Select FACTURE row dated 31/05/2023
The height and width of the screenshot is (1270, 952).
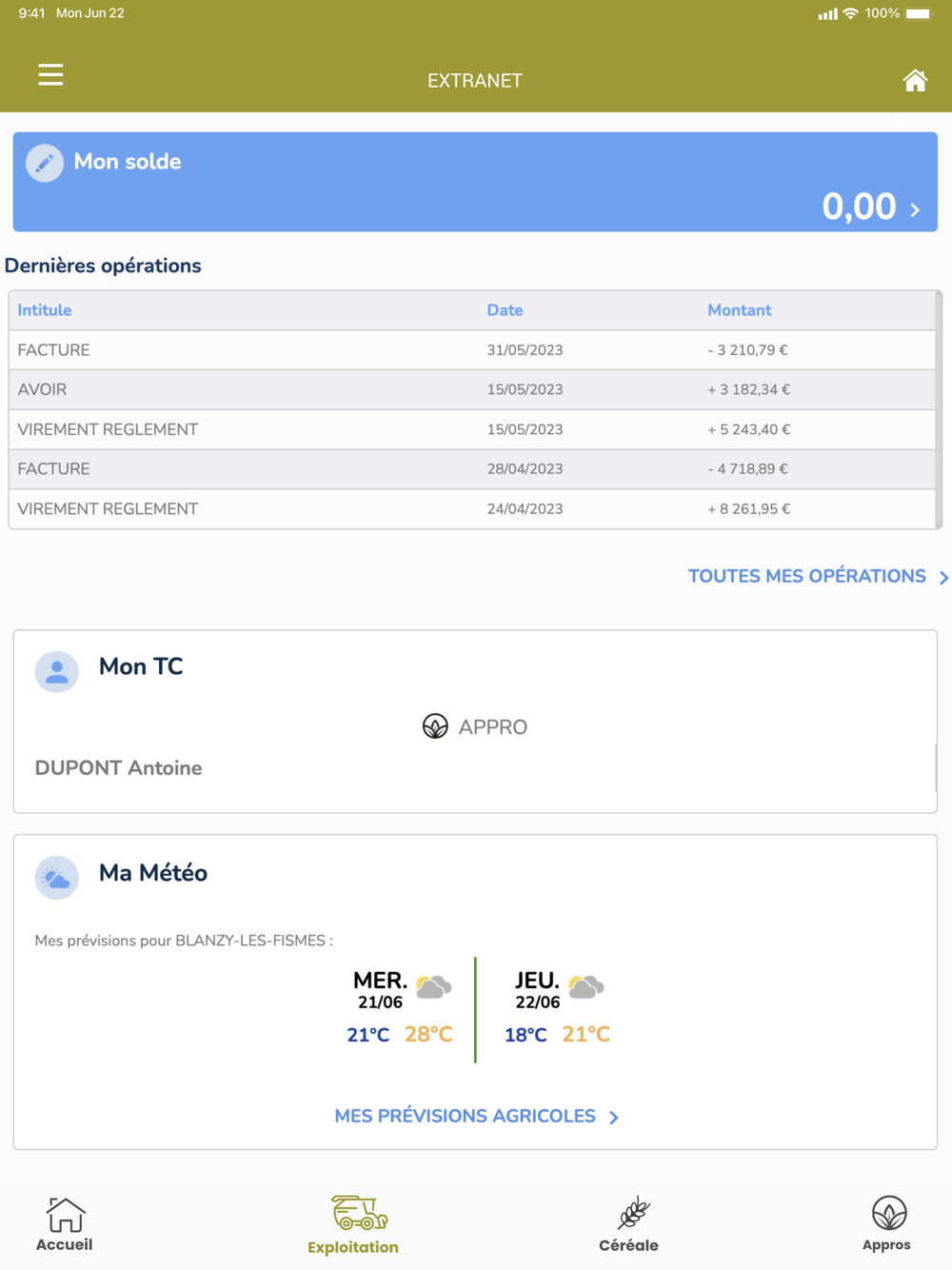(x=472, y=350)
